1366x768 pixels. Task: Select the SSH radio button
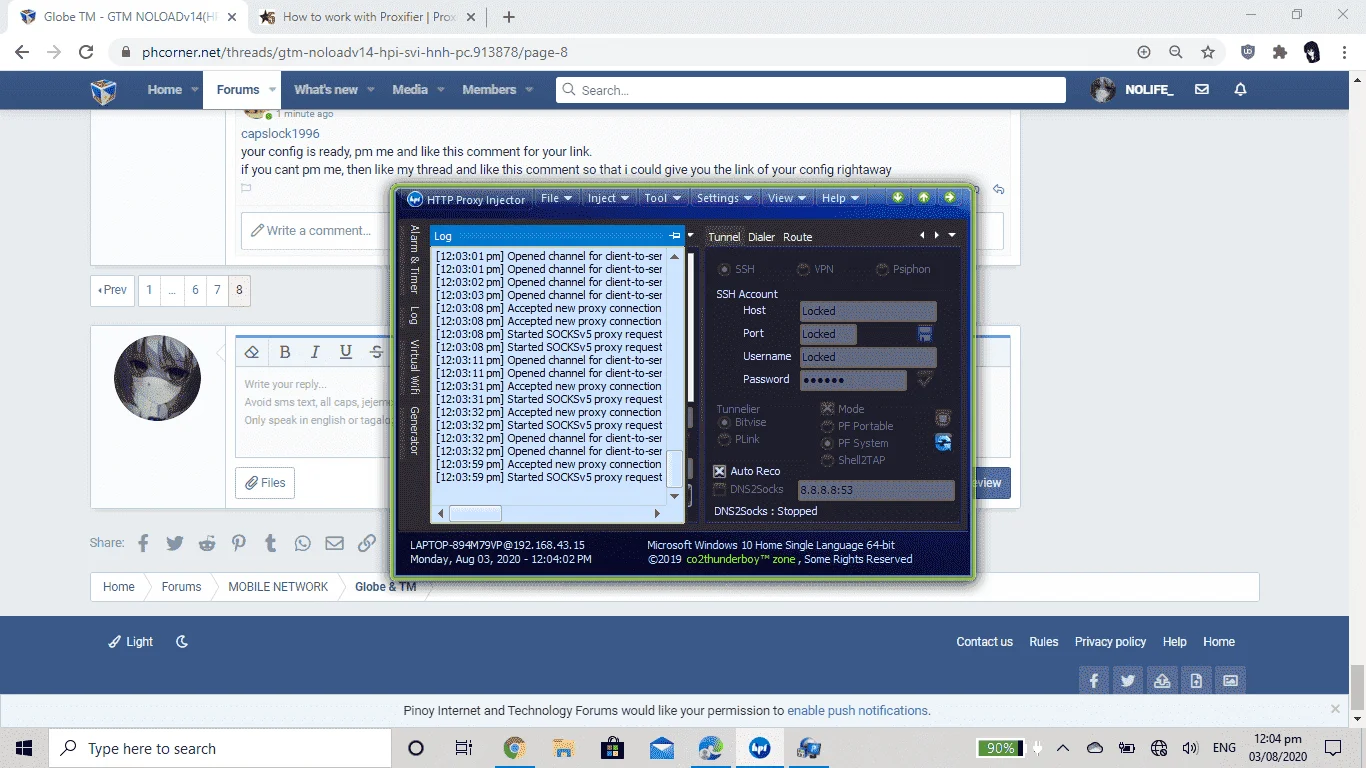click(723, 270)
